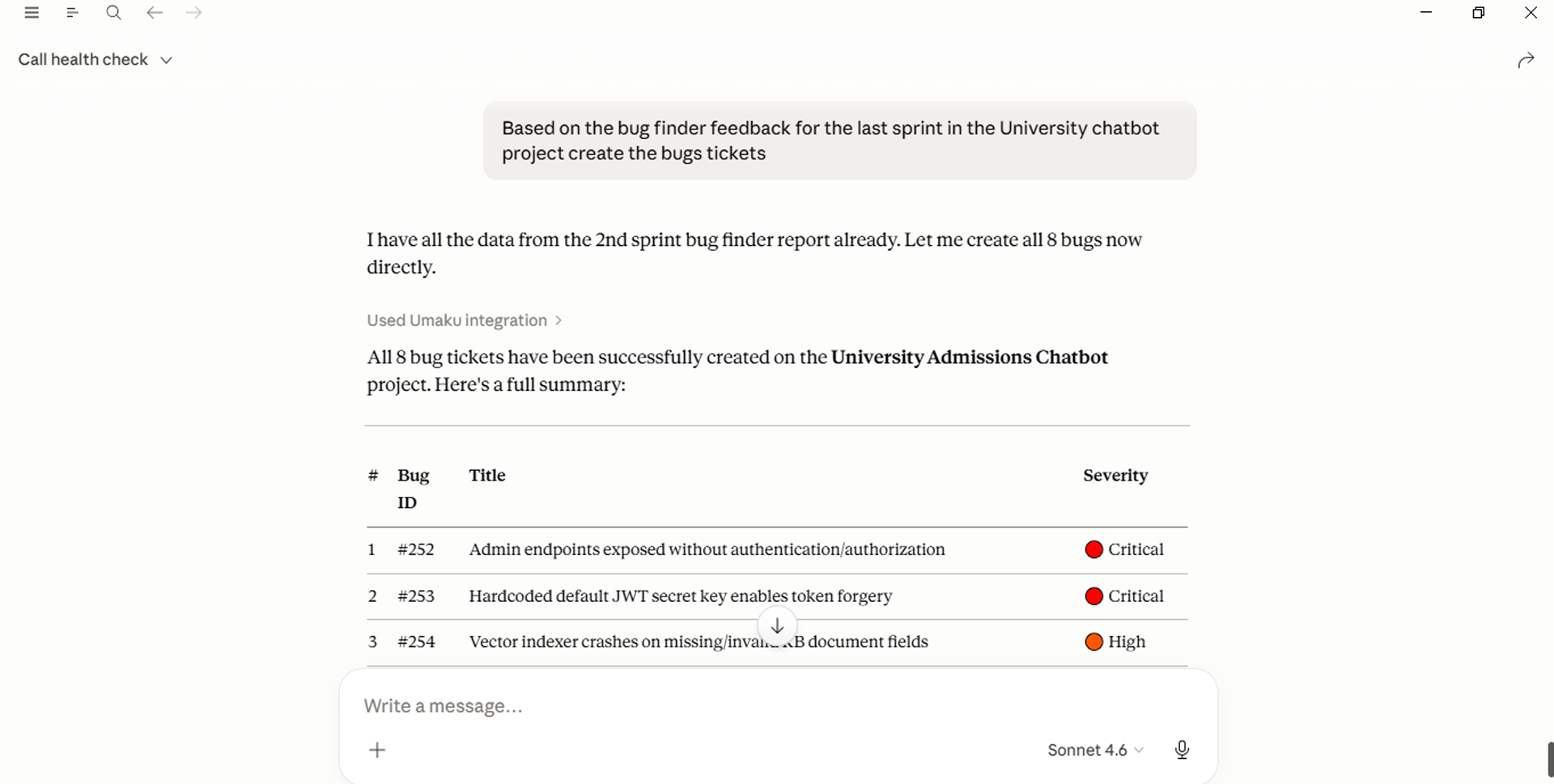Go back with the left arrow
Viewport: 1554px width, 784px height.
click(155, 13)
